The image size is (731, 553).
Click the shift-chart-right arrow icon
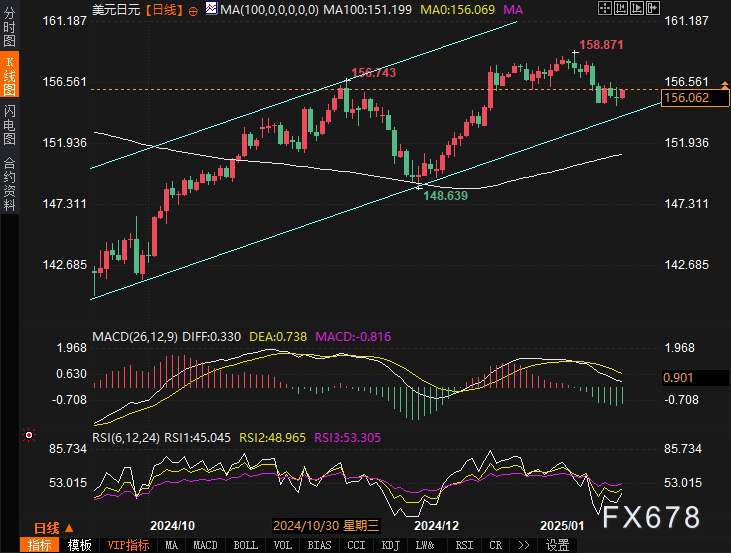[653, 8]
